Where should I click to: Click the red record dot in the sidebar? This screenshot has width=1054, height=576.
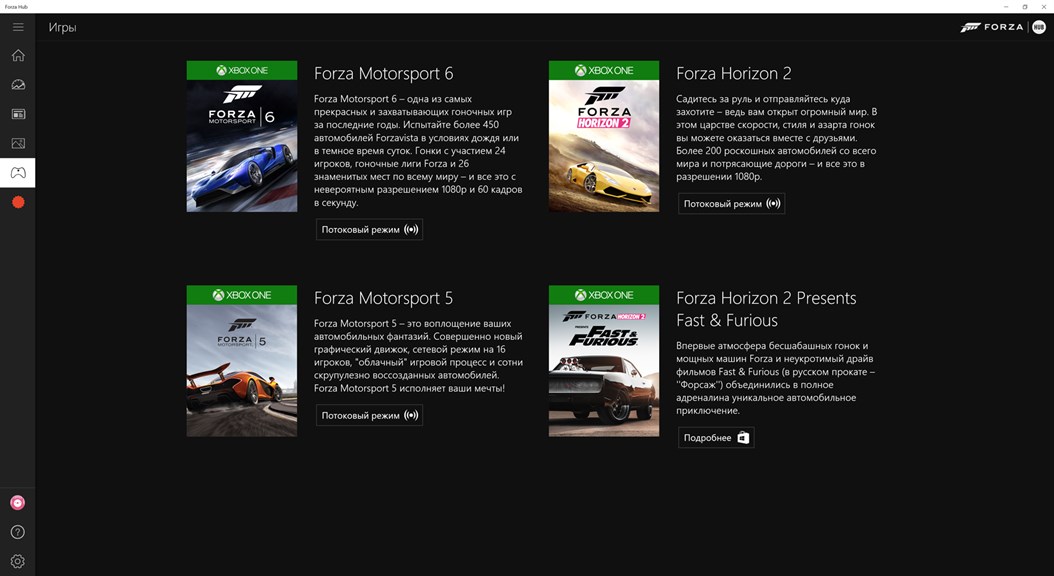pos(16,201)
